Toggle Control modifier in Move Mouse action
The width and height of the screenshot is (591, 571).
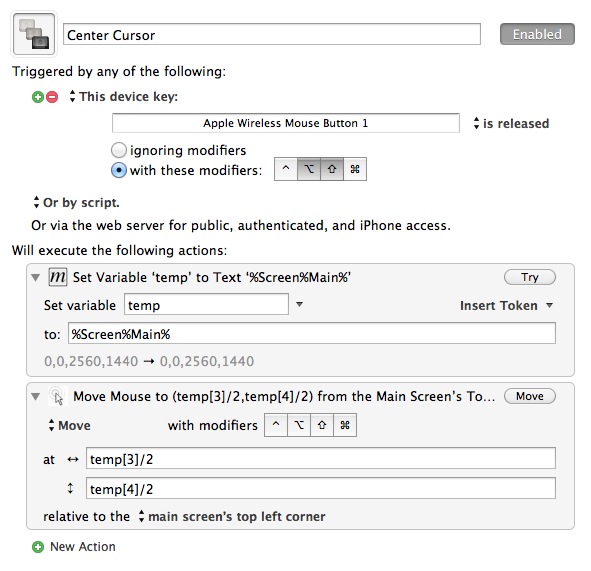(276, 425)
